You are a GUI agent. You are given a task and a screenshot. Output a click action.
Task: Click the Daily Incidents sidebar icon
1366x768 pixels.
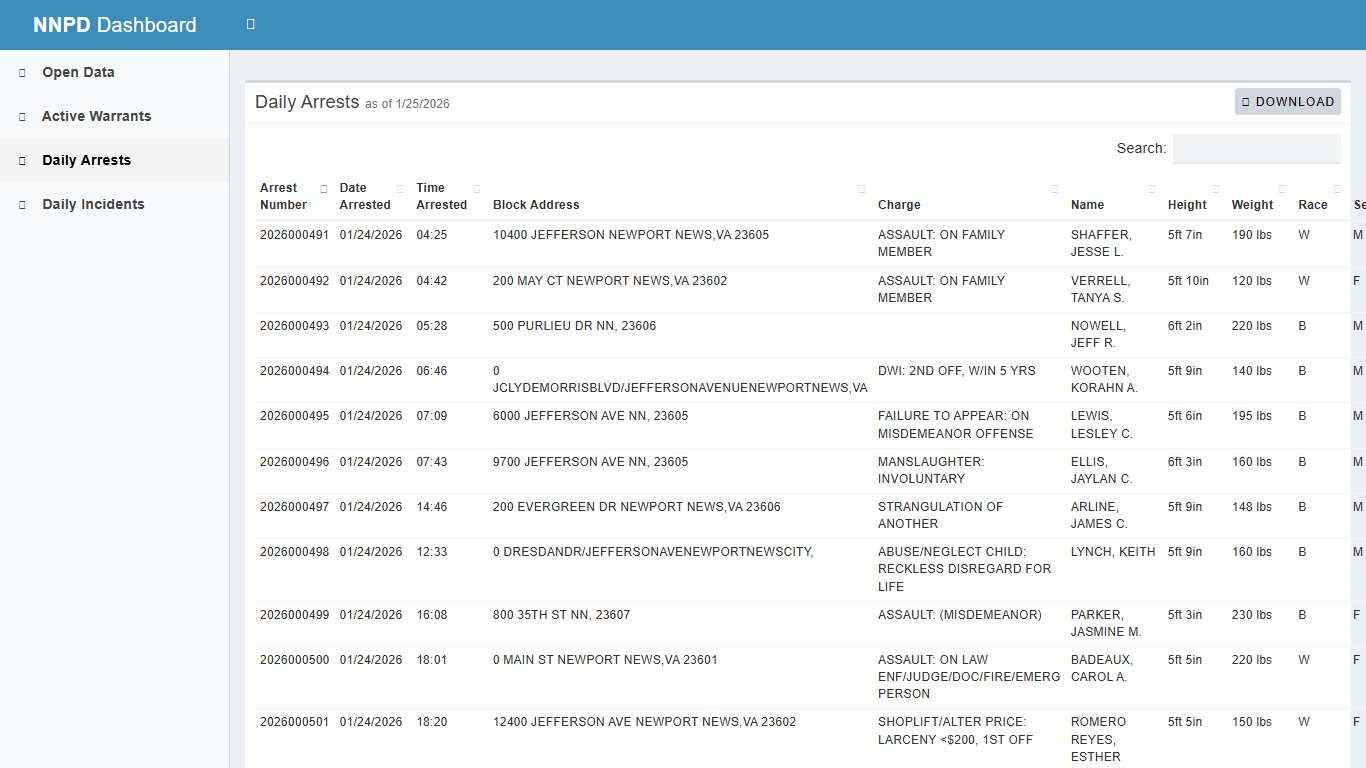(21, 204)
